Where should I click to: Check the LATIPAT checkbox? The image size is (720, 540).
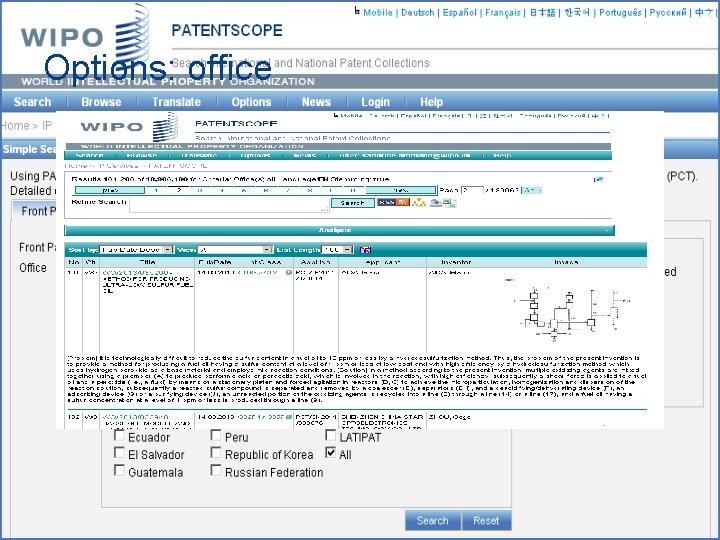click(331, 435)
